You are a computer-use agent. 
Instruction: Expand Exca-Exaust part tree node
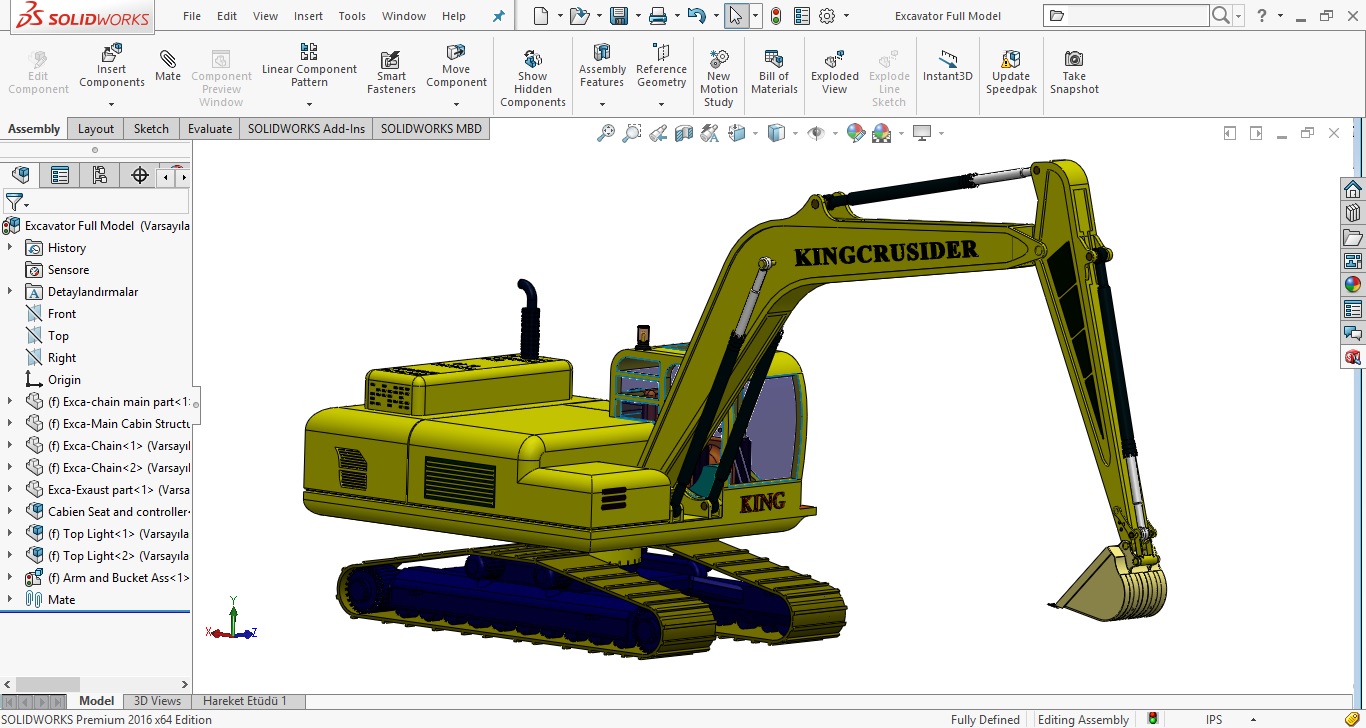coord(10,489)
